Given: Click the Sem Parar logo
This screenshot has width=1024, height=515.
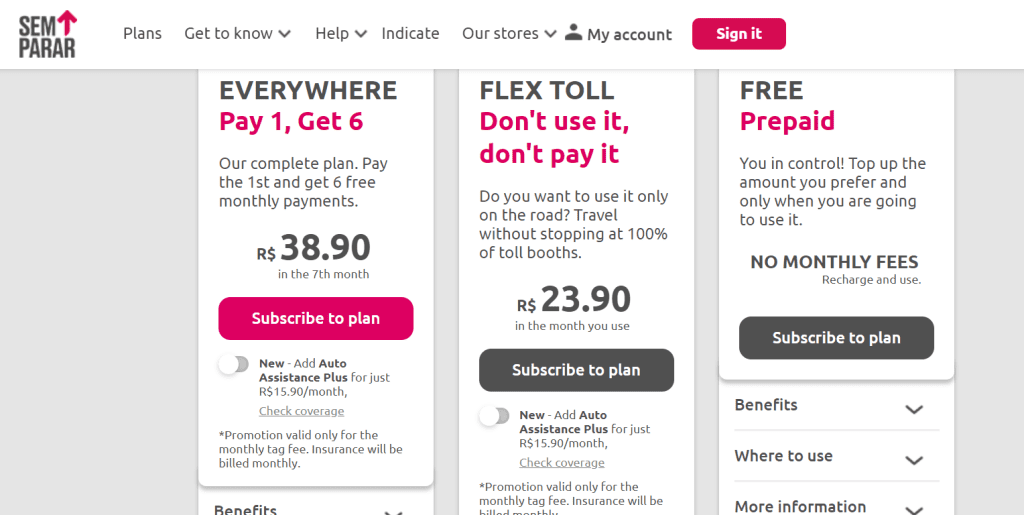Looking at the screenshot, I should pos(47,34).
